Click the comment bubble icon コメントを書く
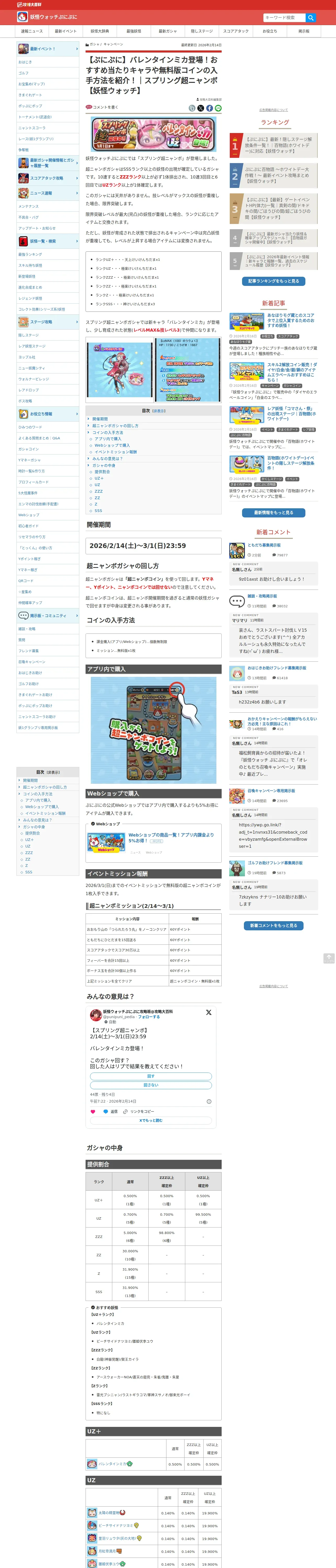This screenshot has width=336, height=1568. 89,107
